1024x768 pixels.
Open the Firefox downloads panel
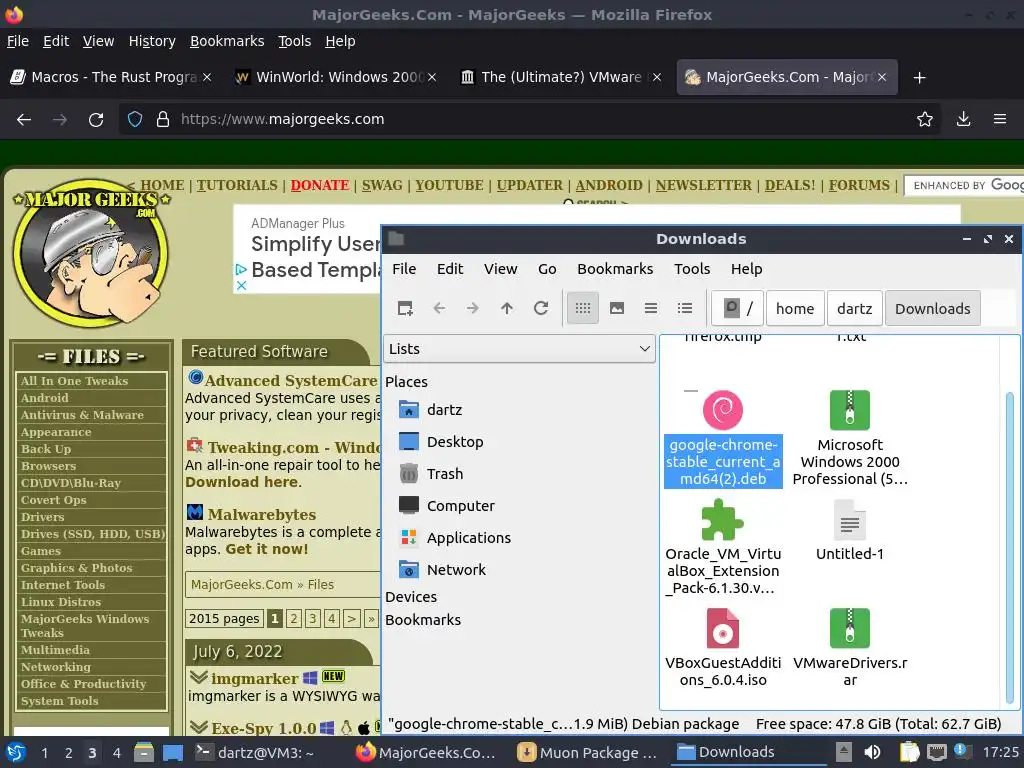click(963, 120)
